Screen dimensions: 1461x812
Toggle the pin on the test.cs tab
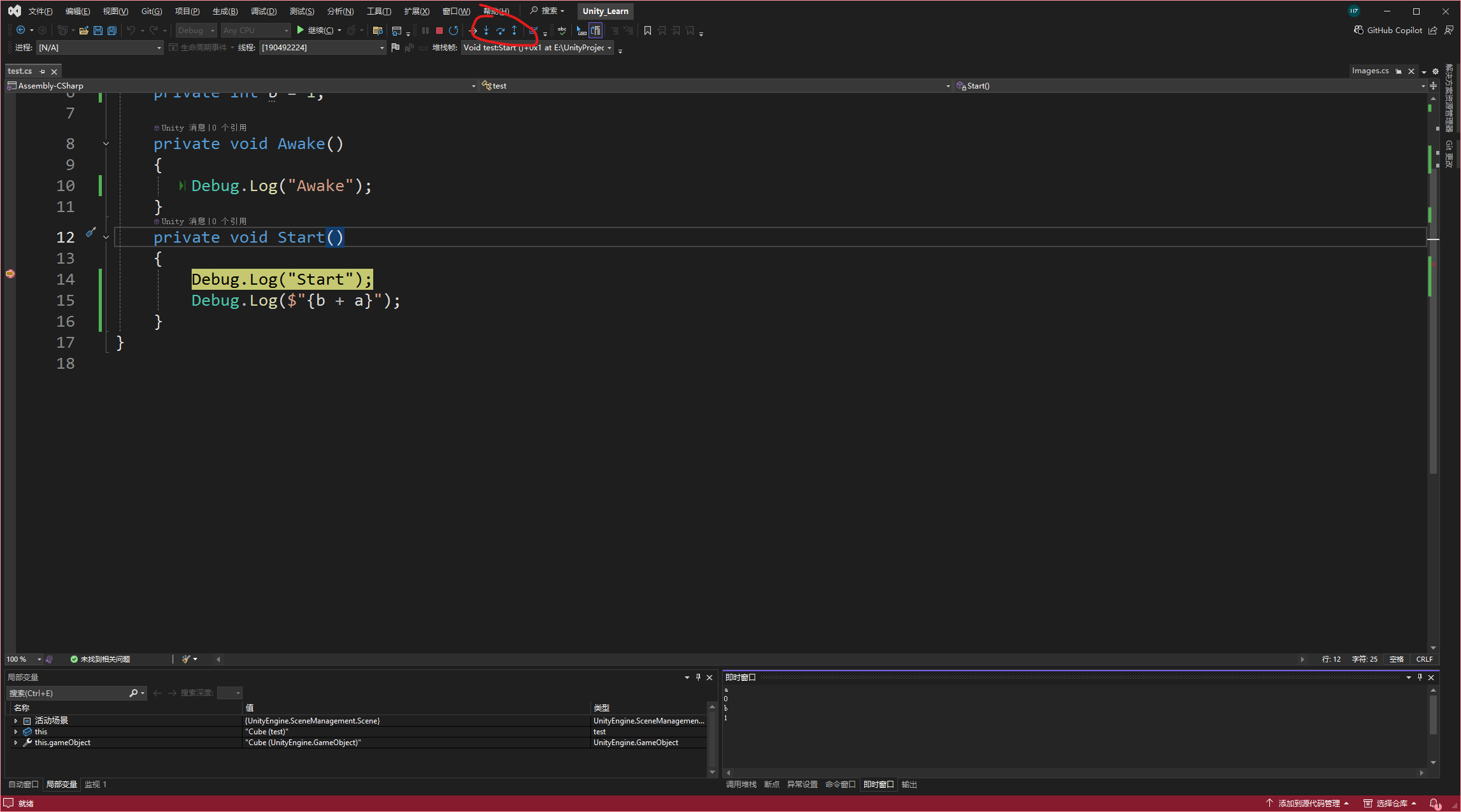click(x=43, y=71)
